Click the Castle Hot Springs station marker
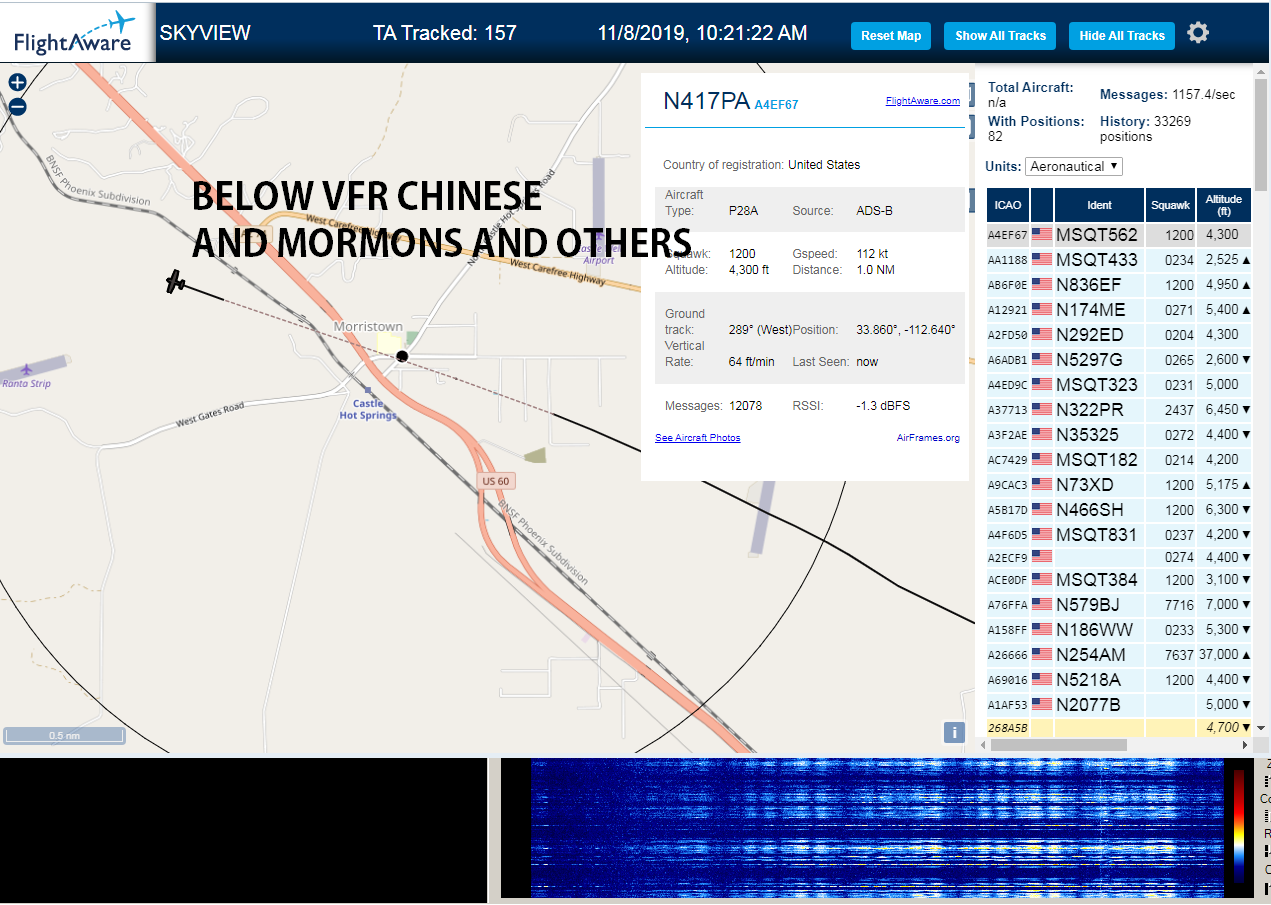This screenshot has width=1271, height=905. tap(368, 390)
